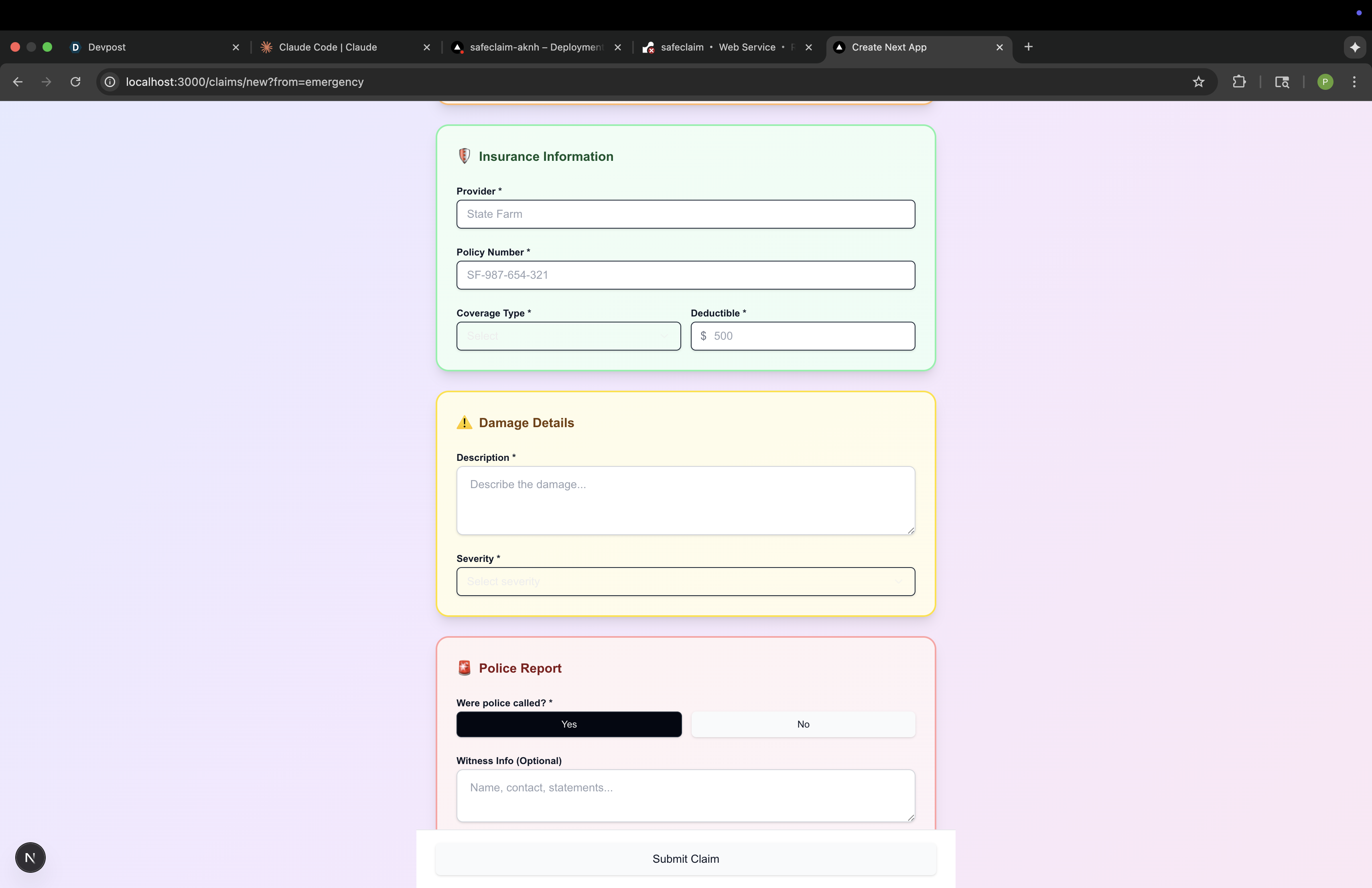
Task: Open the extensions puzzle icon
Action: 1239,82
